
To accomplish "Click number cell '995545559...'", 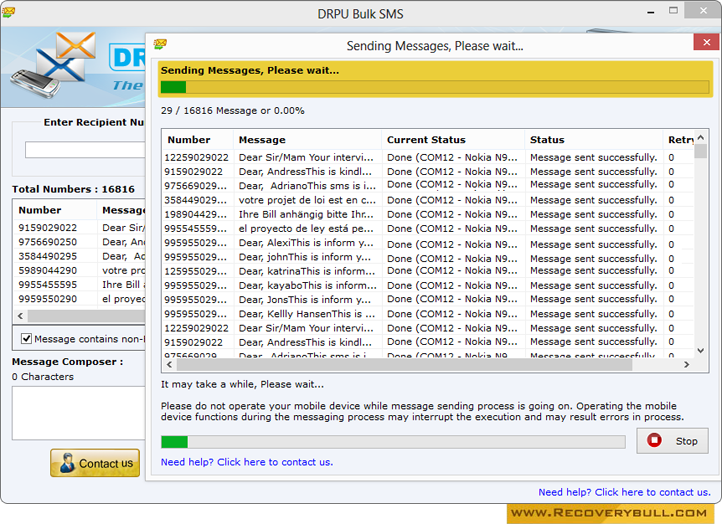I will click(196, 229).
